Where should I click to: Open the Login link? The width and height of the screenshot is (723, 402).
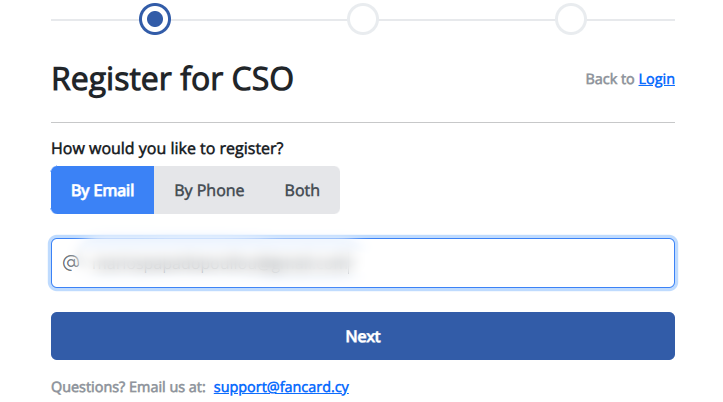[657, 79]
